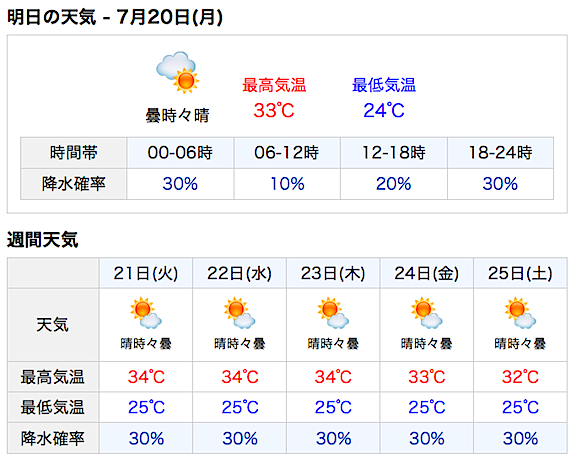Select the 06-12時 time slot header
Image resolution: width=576 pixels, height=459 pixels.
[x=287, y=153]
